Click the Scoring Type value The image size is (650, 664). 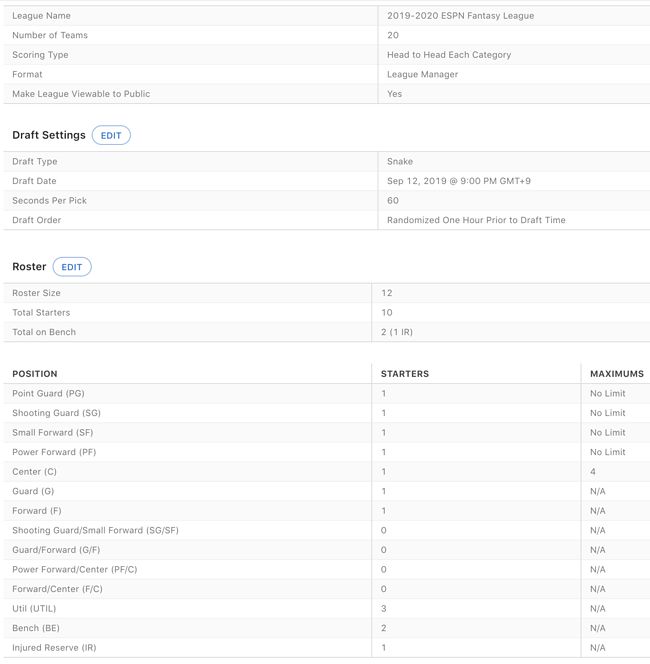[x=449, y=55]
